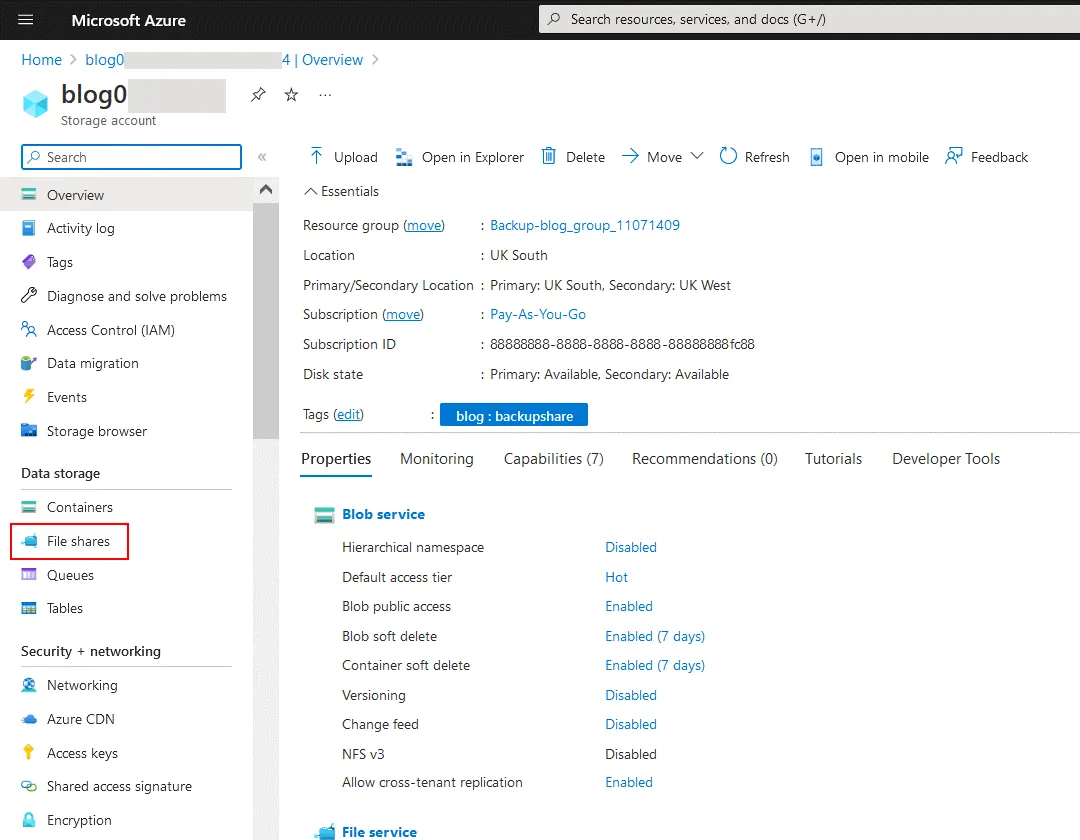This screenshot has width=1080, height=840.
Task: Open Backup-blog_group_11071409 resource group link
Action: [x=584, y=225]
